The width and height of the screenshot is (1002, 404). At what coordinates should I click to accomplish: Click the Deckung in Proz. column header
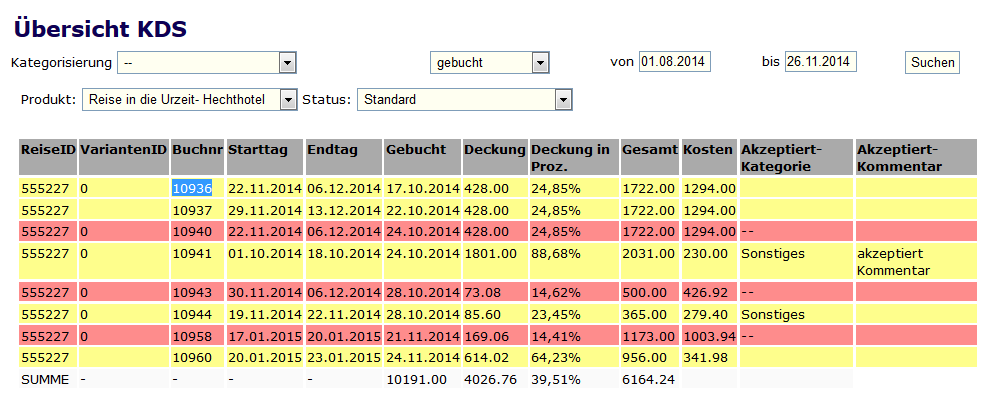pyautogui.click(x=572, y=157)
